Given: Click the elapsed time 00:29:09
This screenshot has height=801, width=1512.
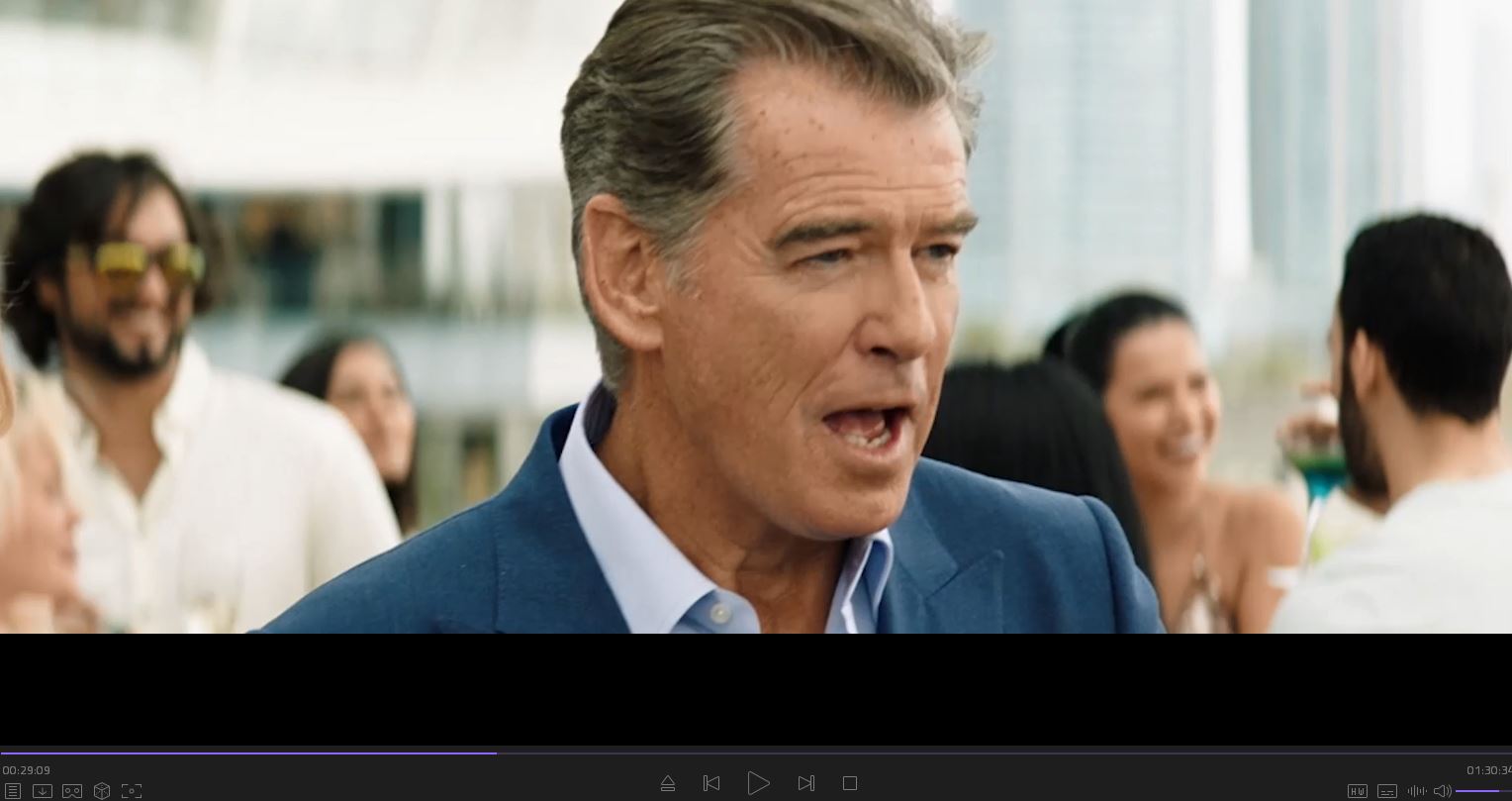Looking at the screenshot, I should click(27, 770).
